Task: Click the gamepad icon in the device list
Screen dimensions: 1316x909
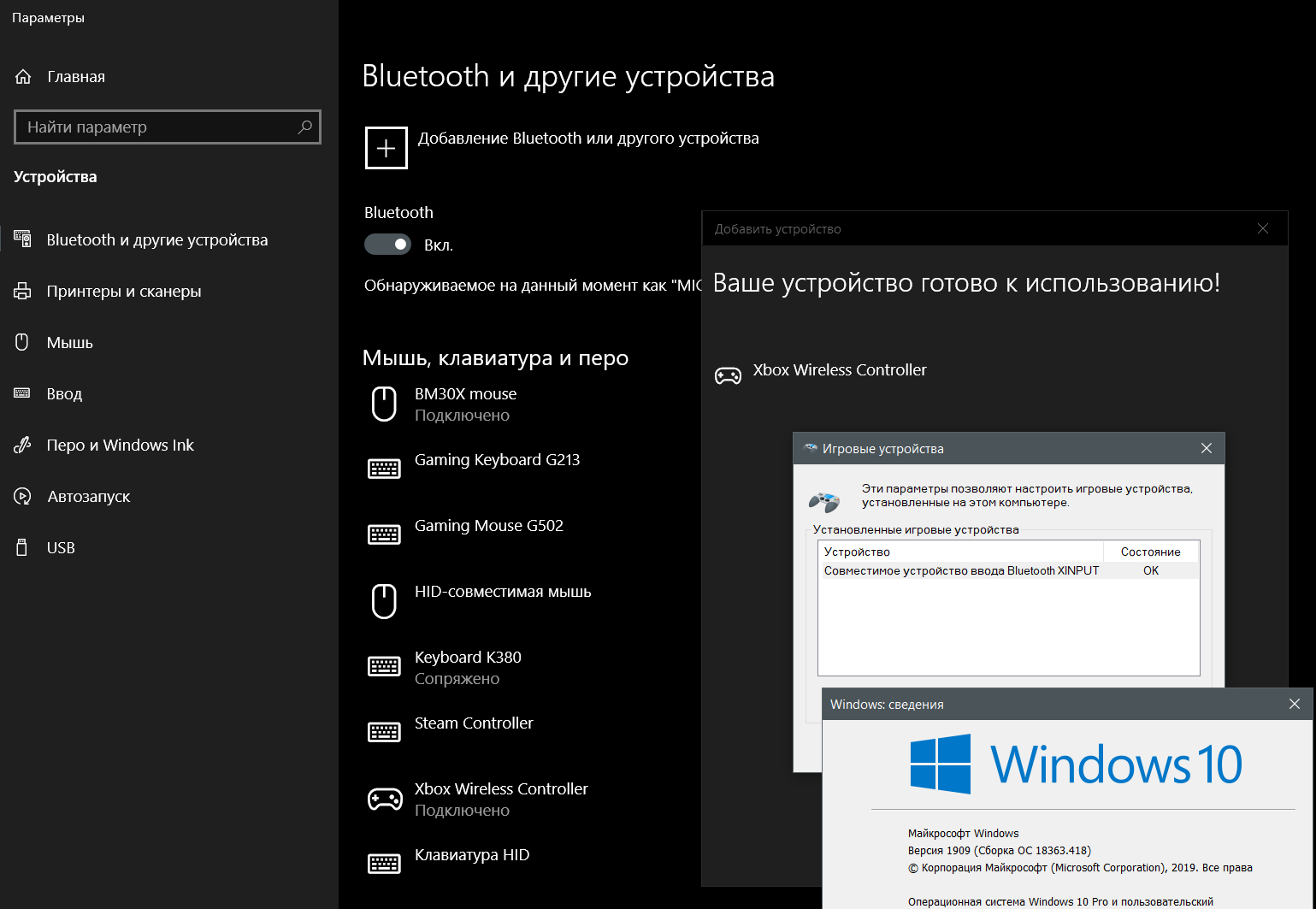Action: click(x=385, y=799)
